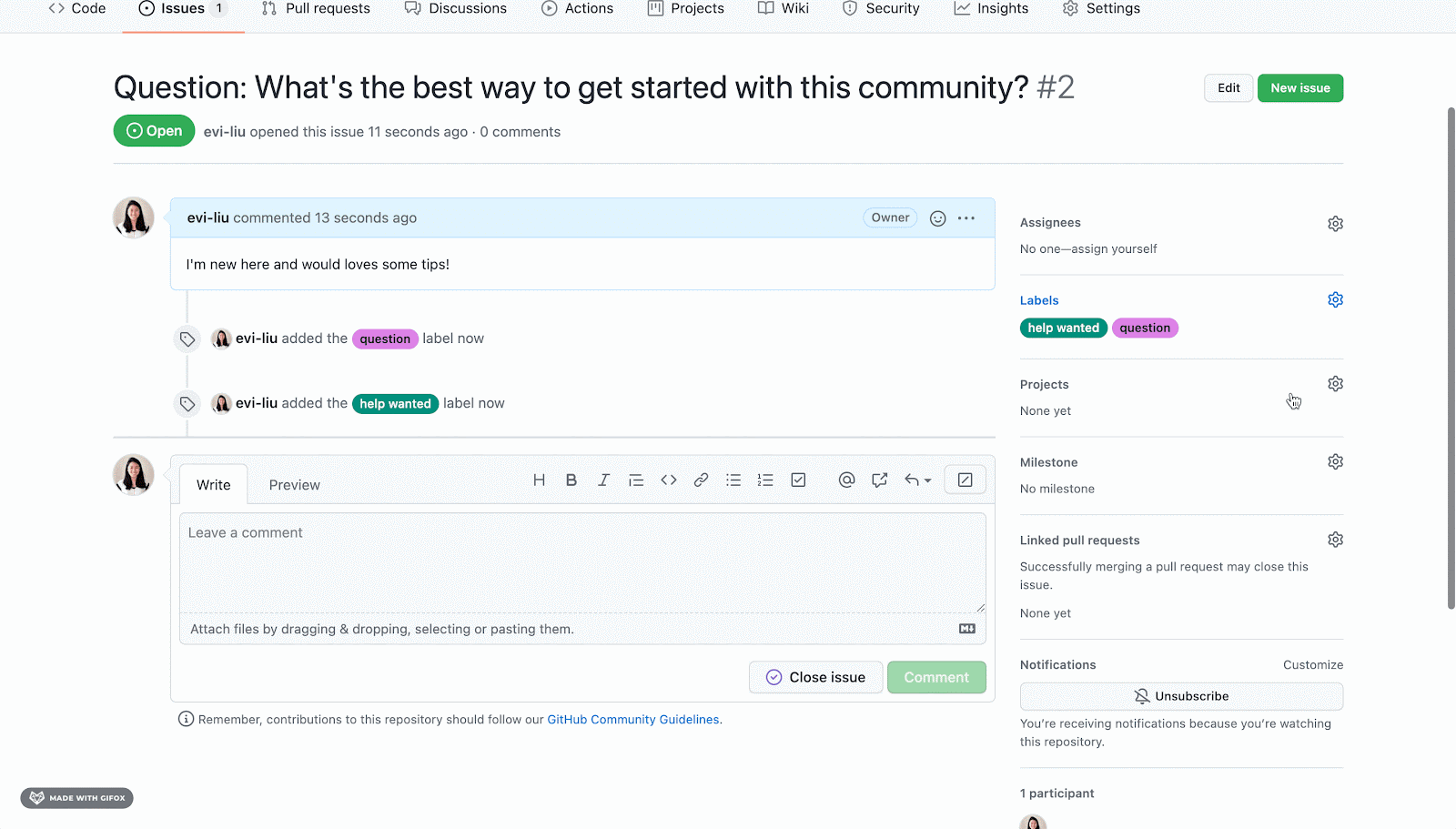Image resolution: width=1456 pixels, height=829 pixels.
Task: Mention a user with the @ icon
Action: point(846,480)
